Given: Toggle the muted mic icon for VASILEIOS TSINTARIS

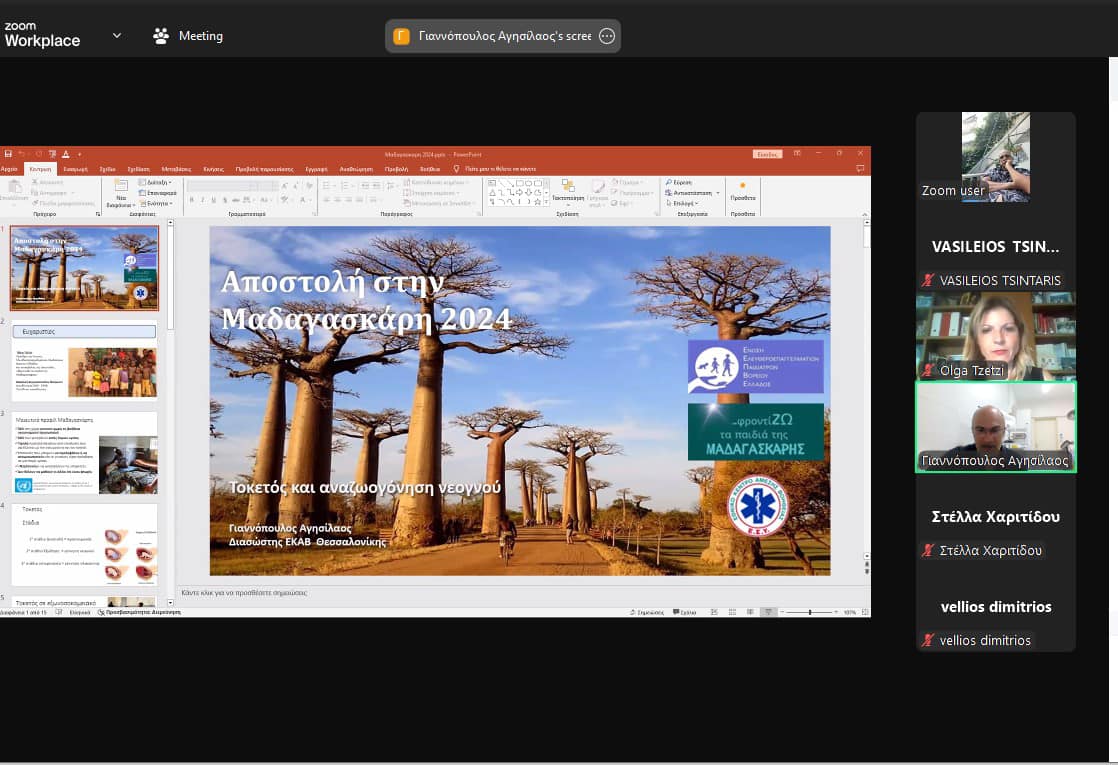Looking at the screenshot, I should [928, 281].
